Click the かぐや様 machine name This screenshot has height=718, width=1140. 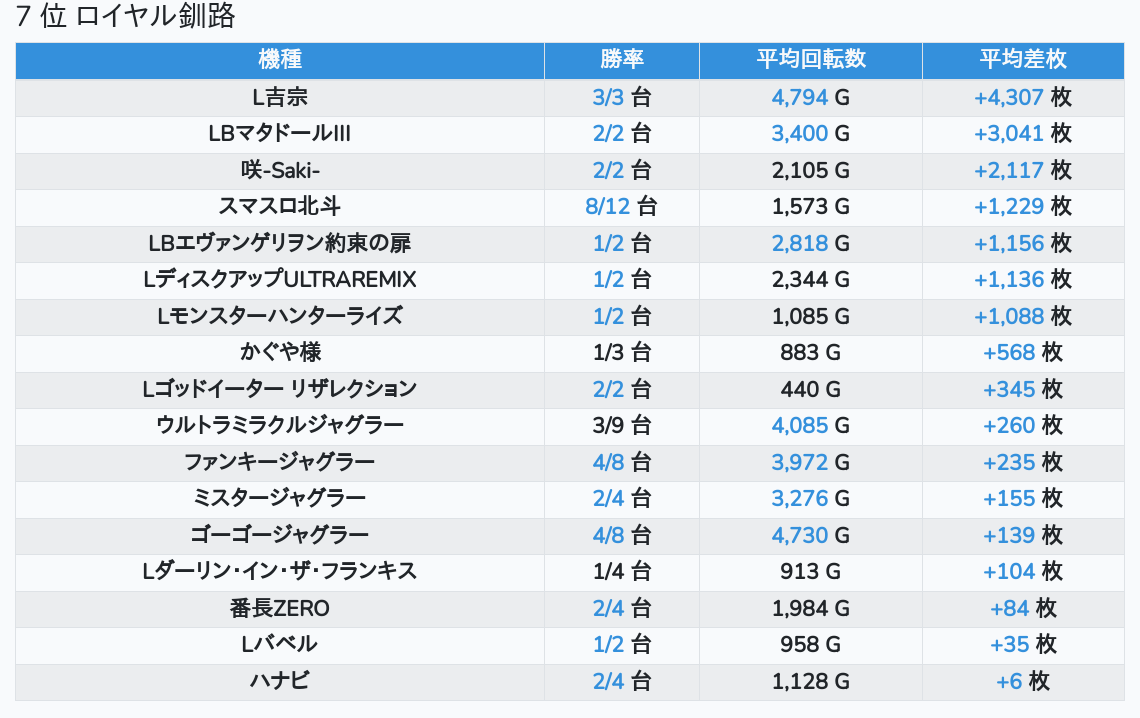280,353
